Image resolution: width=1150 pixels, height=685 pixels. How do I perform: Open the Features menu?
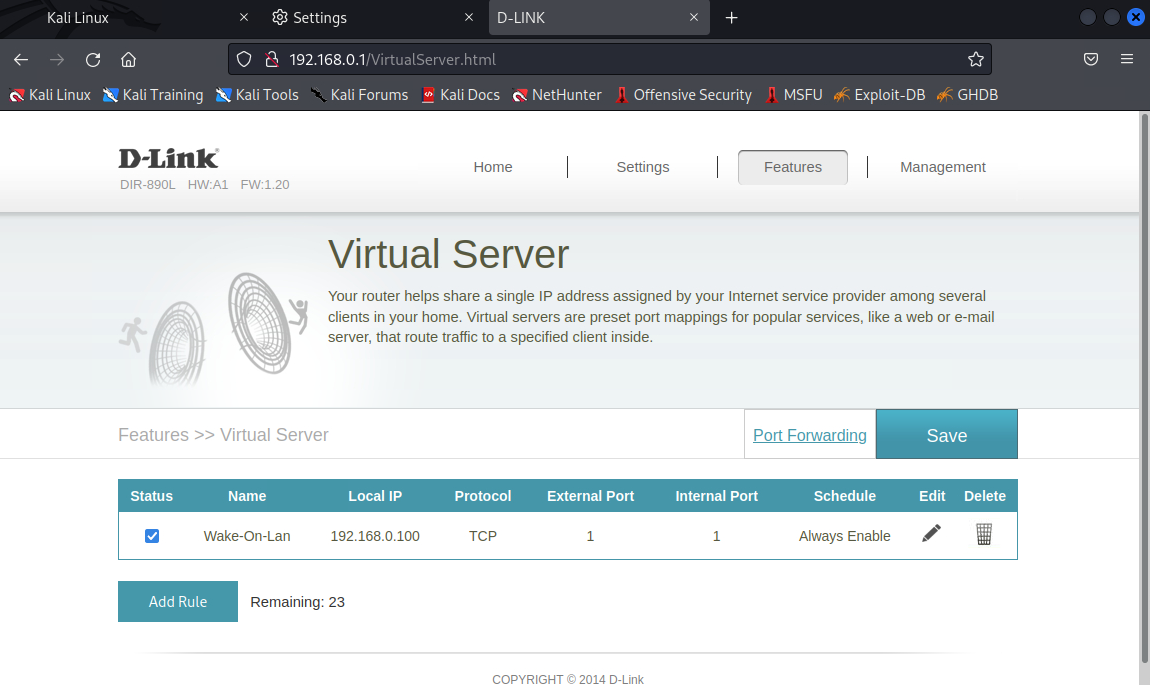coord(793,167)
